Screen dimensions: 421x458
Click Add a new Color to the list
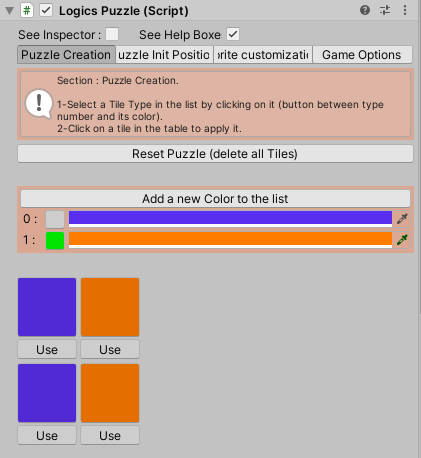point(215,199)
